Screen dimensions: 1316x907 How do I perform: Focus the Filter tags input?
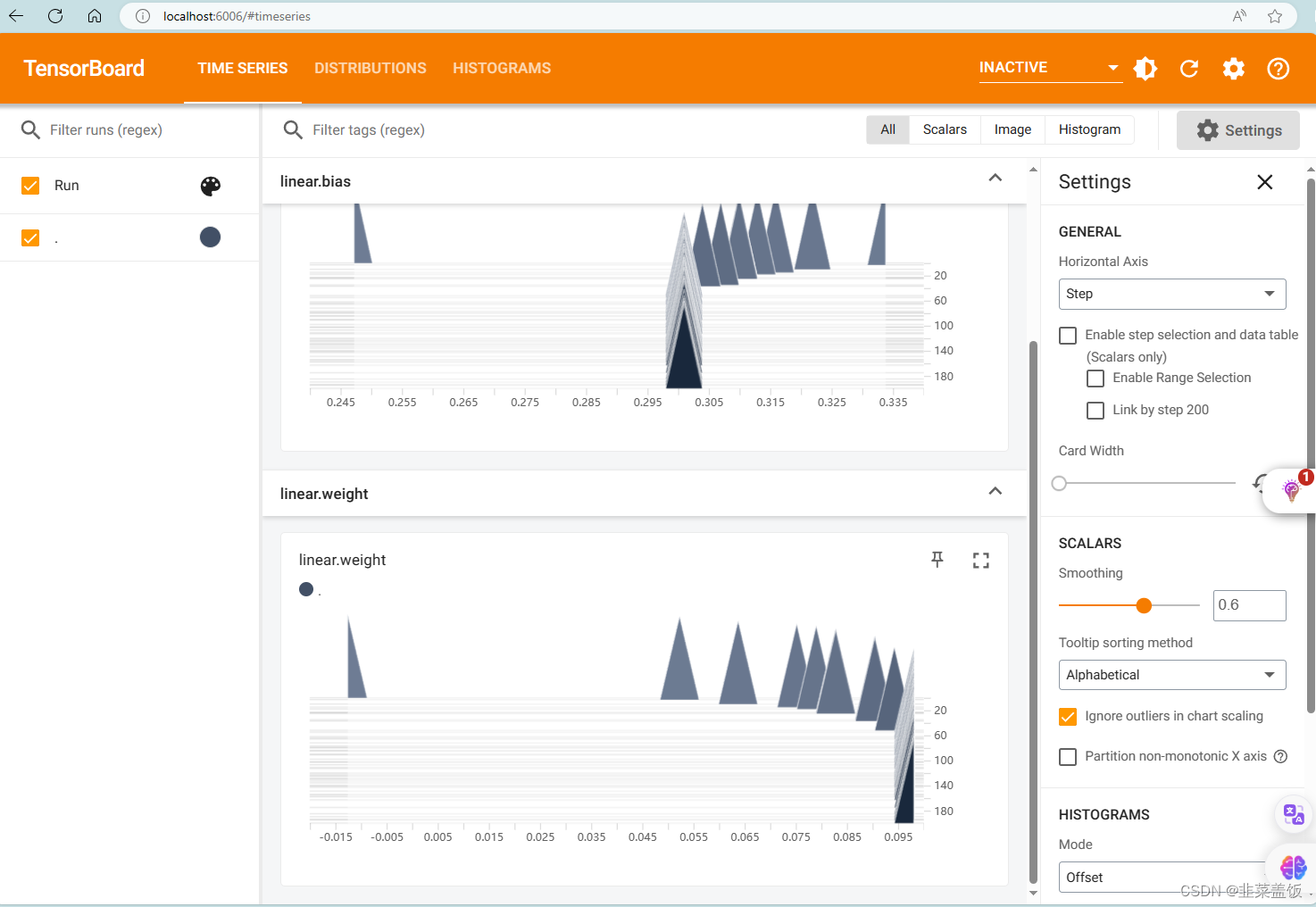(580, 130)
